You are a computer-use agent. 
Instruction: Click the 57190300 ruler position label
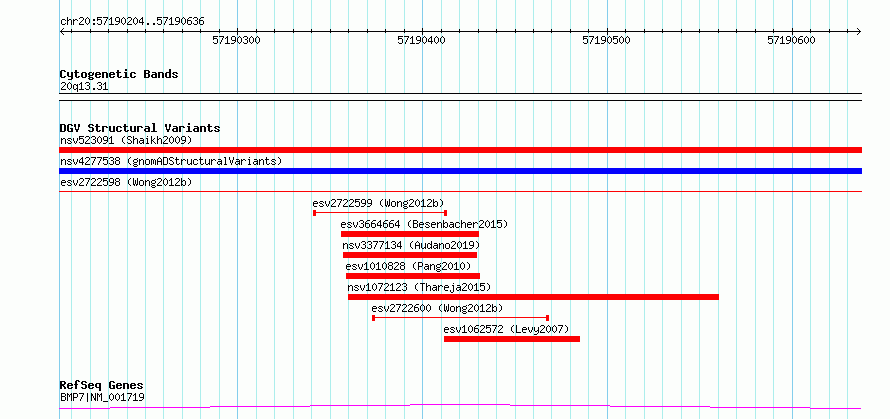[x=237, y=40]
